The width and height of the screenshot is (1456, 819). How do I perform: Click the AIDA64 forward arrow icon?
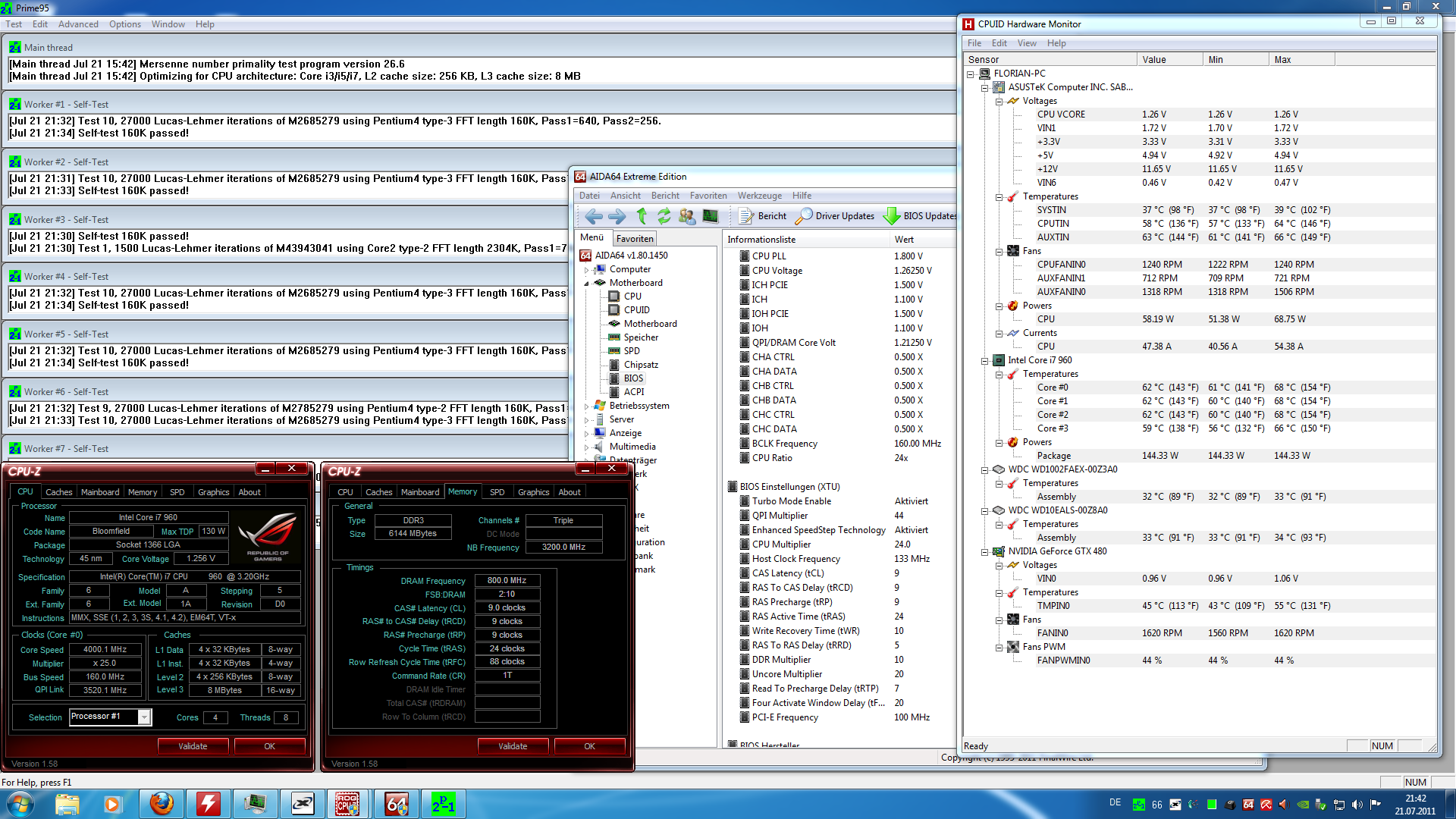pyautogui.click(x=617, y=216)
